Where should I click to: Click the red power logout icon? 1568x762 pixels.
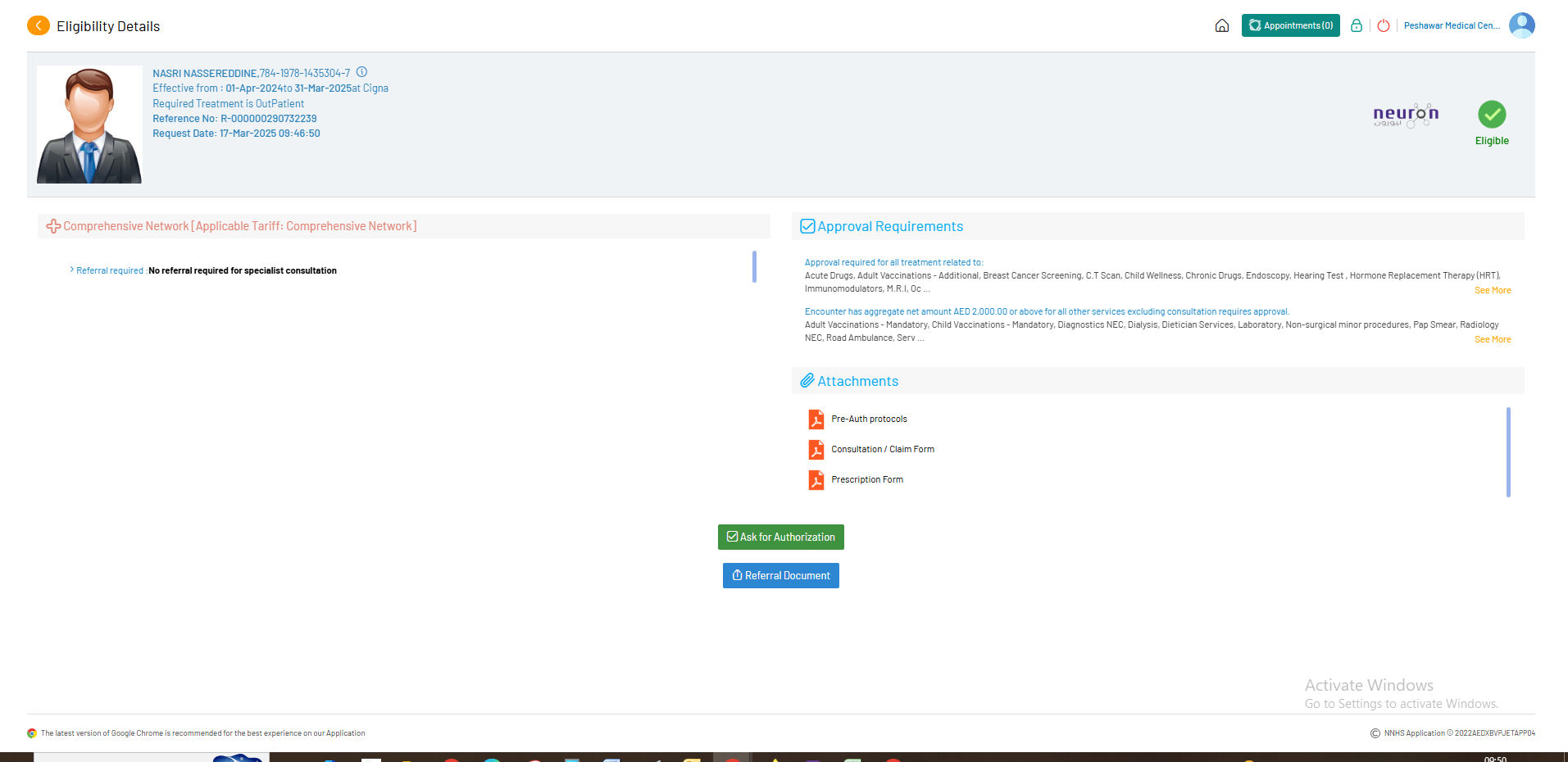(x=1384, y=25)
